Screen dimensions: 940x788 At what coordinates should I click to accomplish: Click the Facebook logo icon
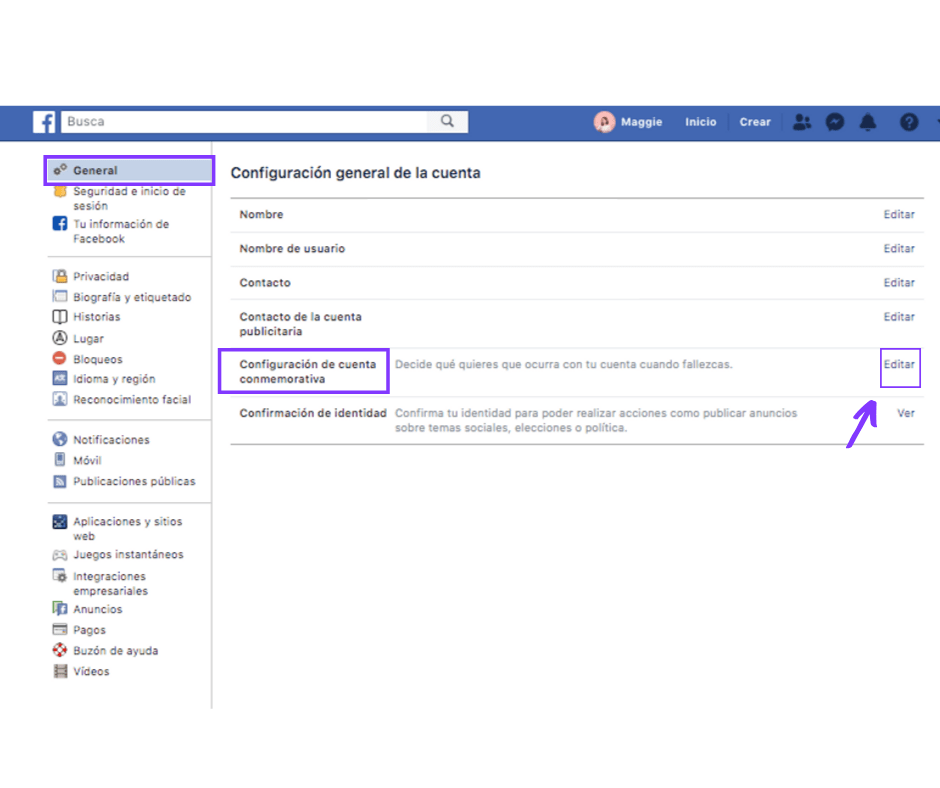click(44, 122)
